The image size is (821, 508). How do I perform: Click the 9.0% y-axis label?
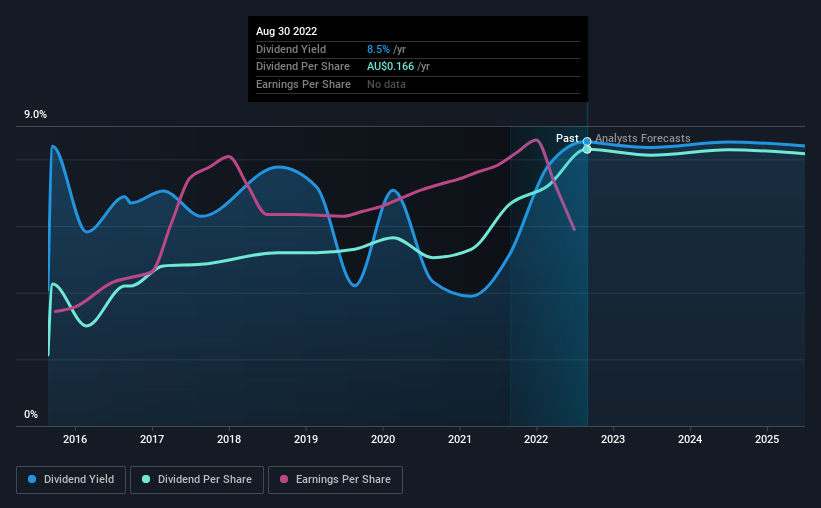pos(35,115)
